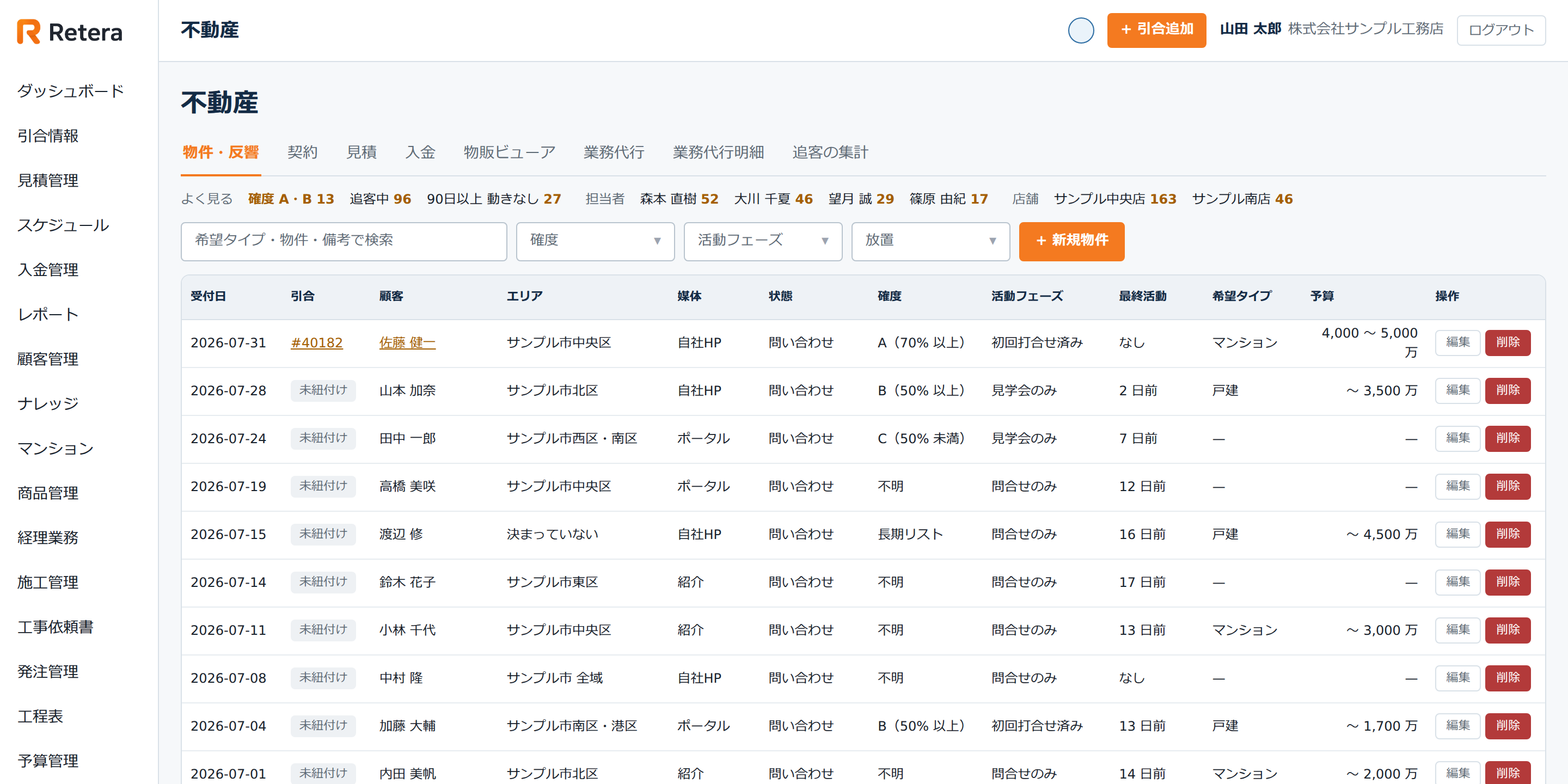Filter by store サンプル南店 46

click(x=1242, y=199)
